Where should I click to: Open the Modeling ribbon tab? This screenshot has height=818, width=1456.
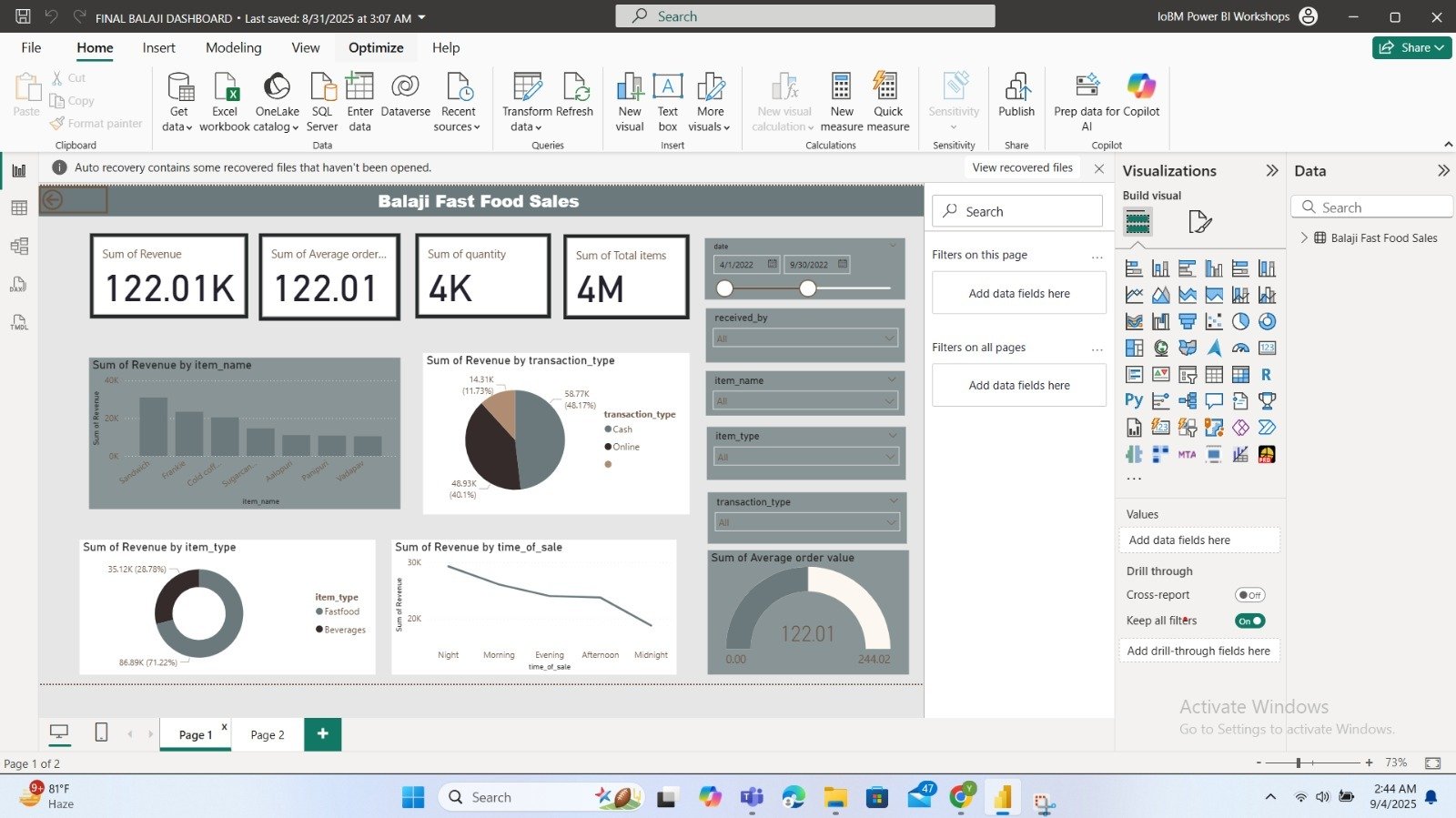tap(233, 48)
